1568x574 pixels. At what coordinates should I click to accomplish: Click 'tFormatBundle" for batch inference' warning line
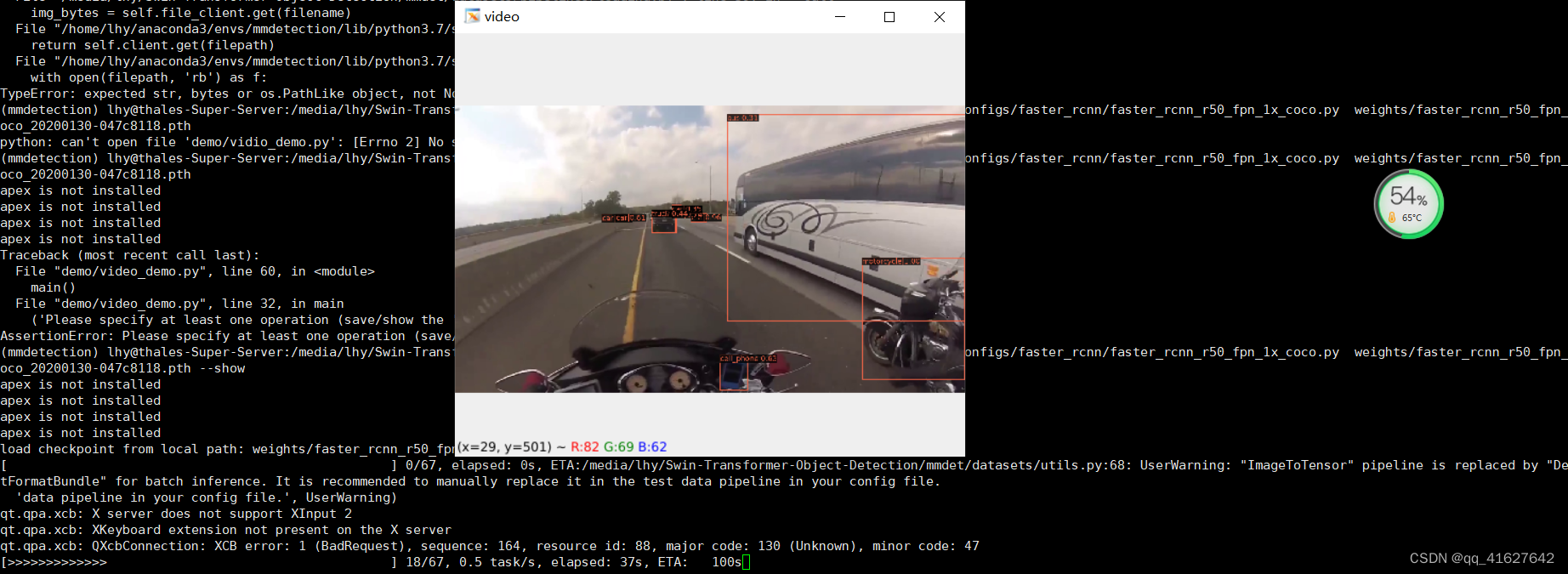470,481
